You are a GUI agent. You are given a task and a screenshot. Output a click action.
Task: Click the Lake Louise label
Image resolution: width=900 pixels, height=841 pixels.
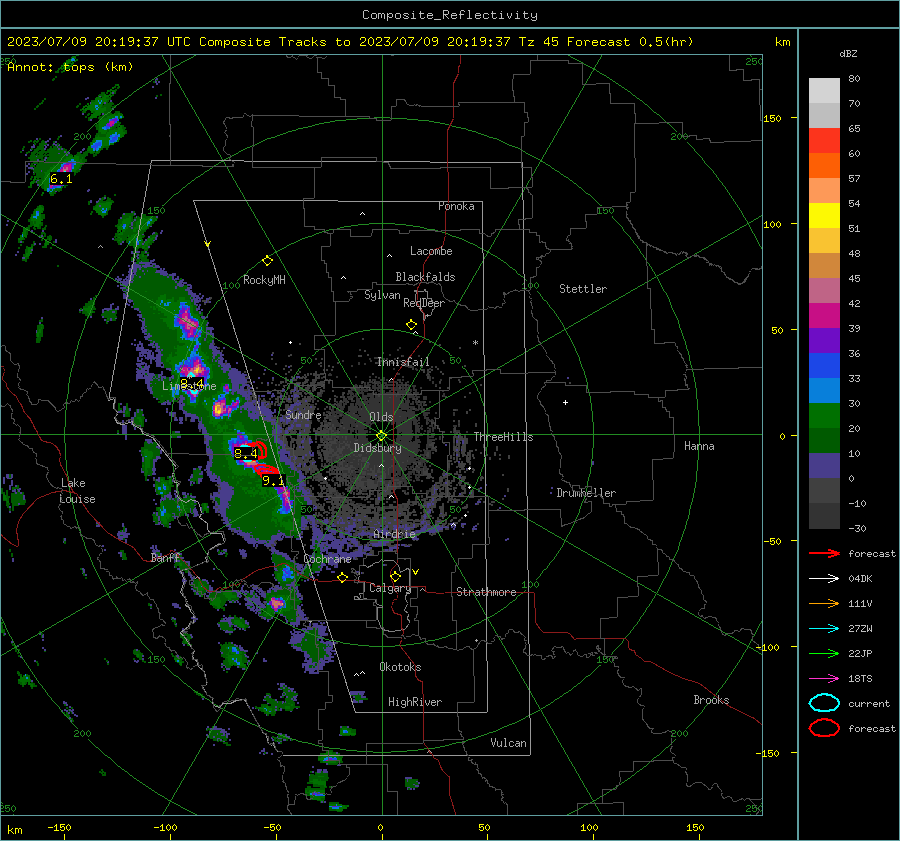pyautogui.click(x=77, y=491)
